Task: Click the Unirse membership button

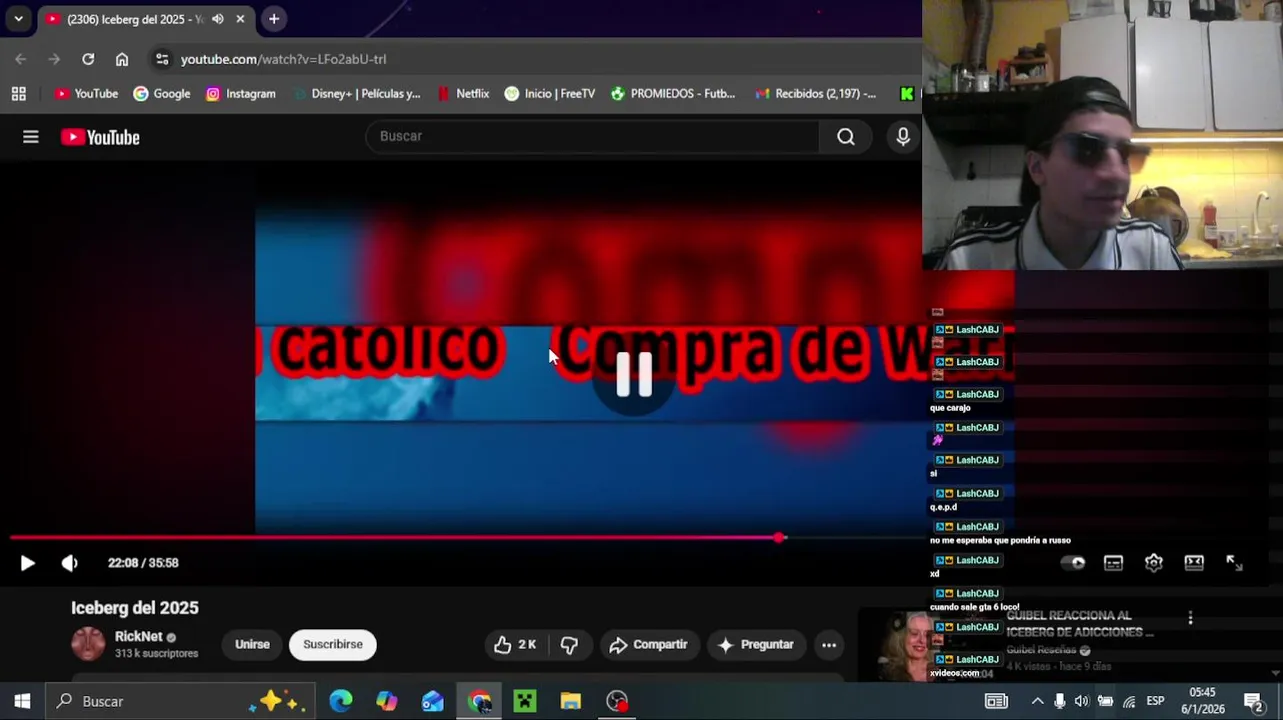Action: [x=252, y=645]
